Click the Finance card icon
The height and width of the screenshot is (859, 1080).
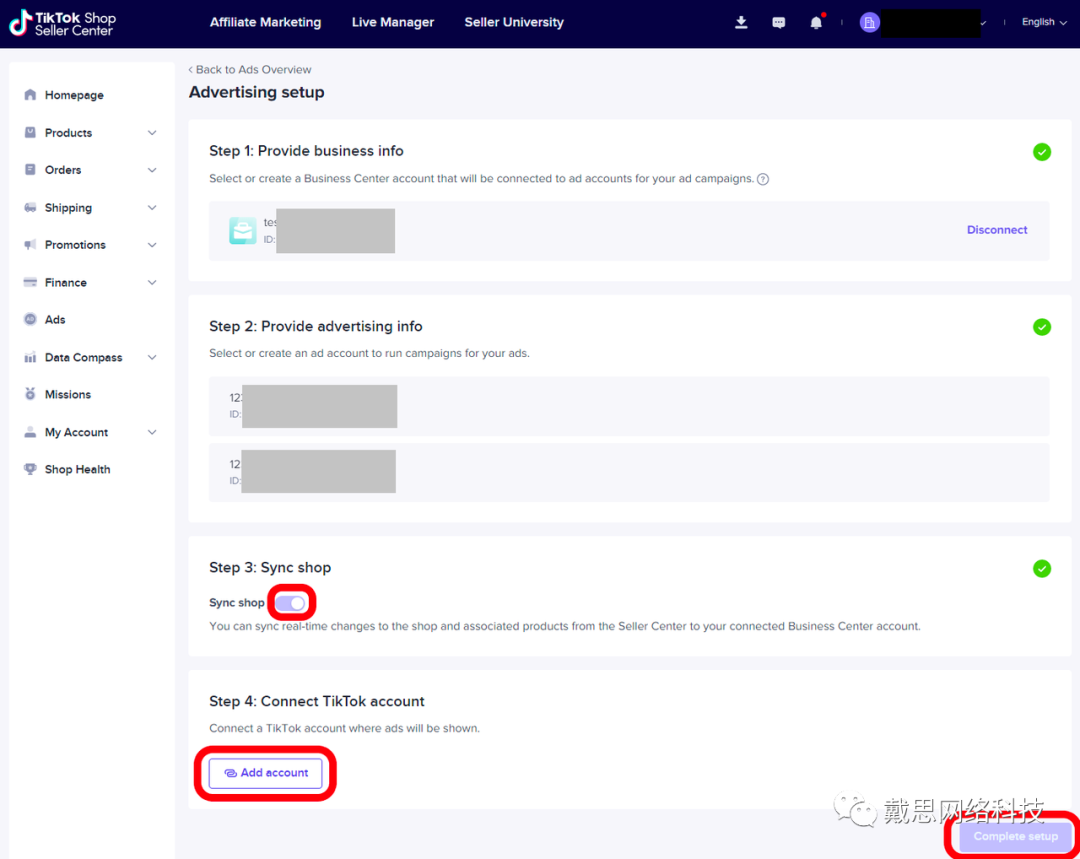(x=30, y=282)
